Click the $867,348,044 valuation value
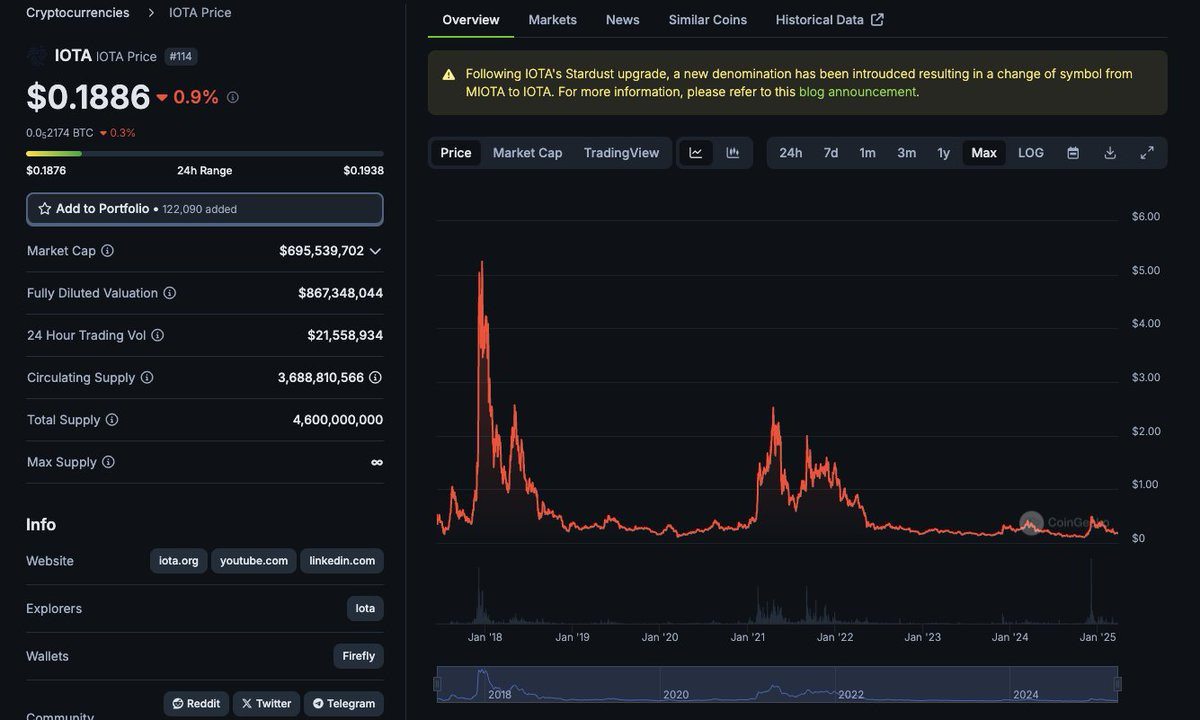The image size is (1200, 720). (x=340, y=293)
